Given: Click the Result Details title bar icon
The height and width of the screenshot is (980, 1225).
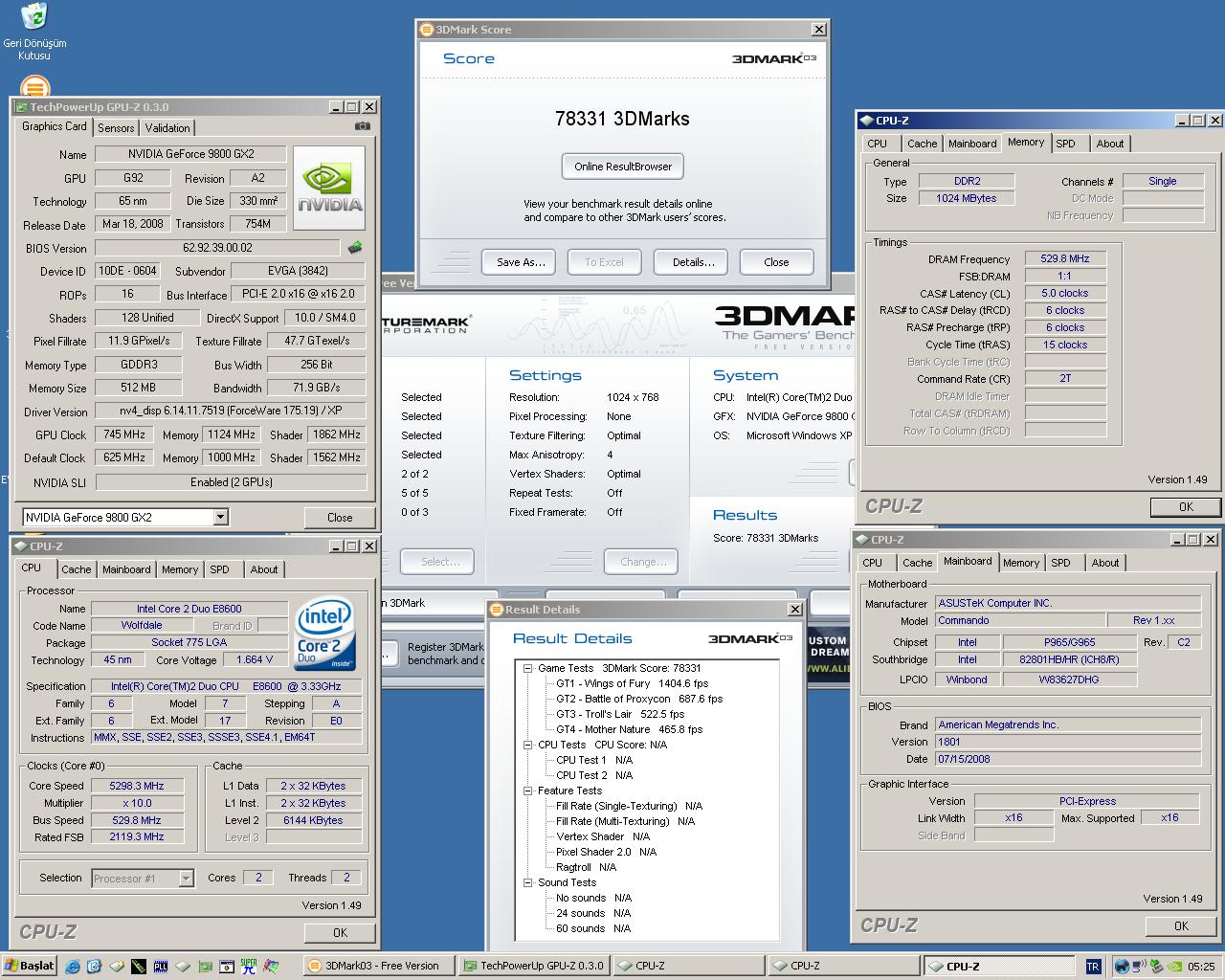Looking at the screenshot, I should [x=498, y=610].
